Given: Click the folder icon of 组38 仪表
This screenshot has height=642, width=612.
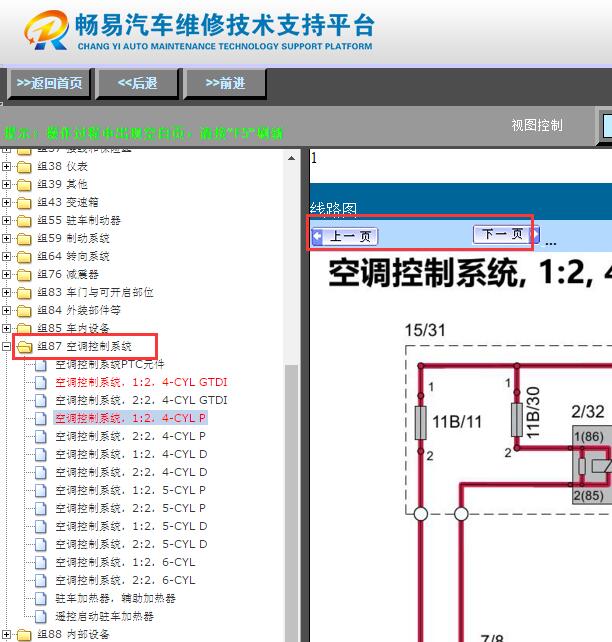Looking at the screenshot, I should coord(24,167).
